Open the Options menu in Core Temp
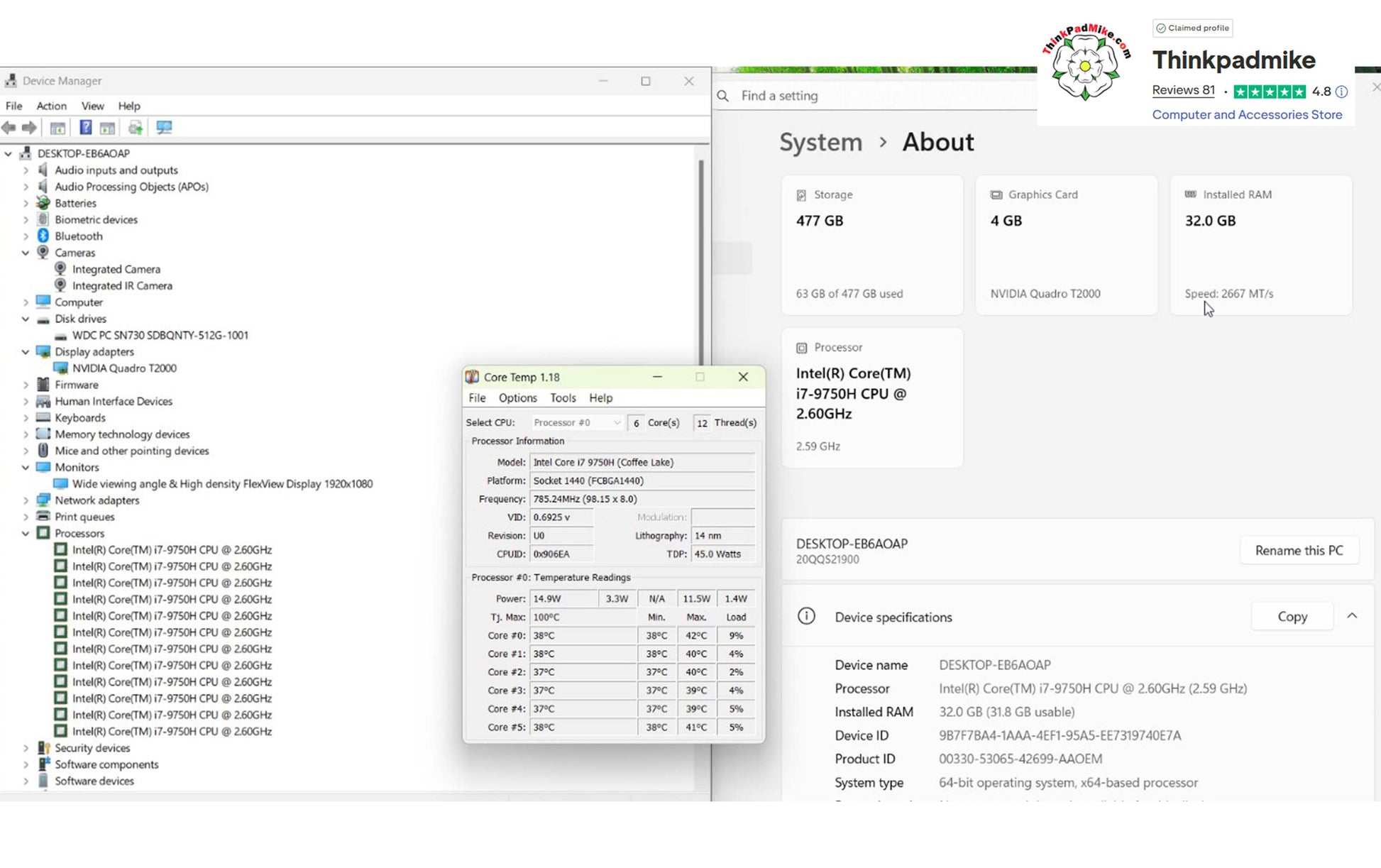The height and width of the screenshot is (868, 1381). click(x=517, y=398)
